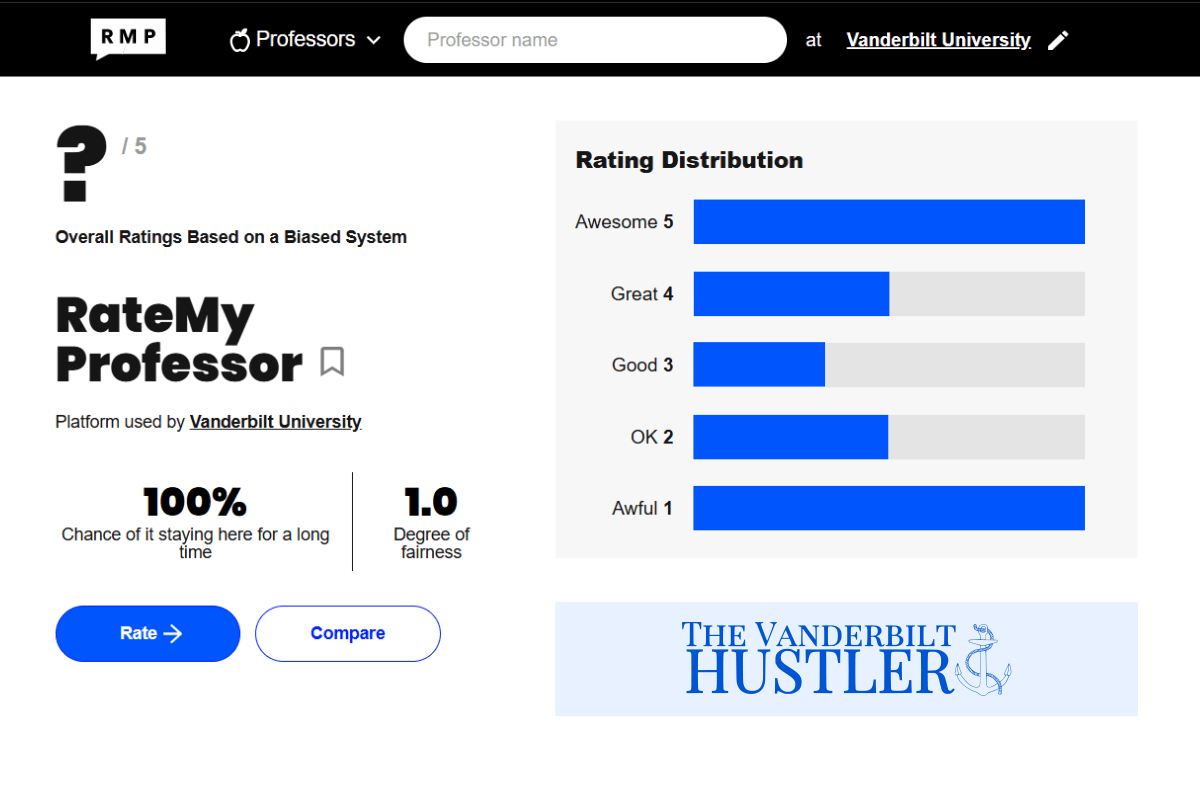This screenshot has height=800, width=1200.
Task: Select the Awful 1 rating bar
Action: point(889,508)
